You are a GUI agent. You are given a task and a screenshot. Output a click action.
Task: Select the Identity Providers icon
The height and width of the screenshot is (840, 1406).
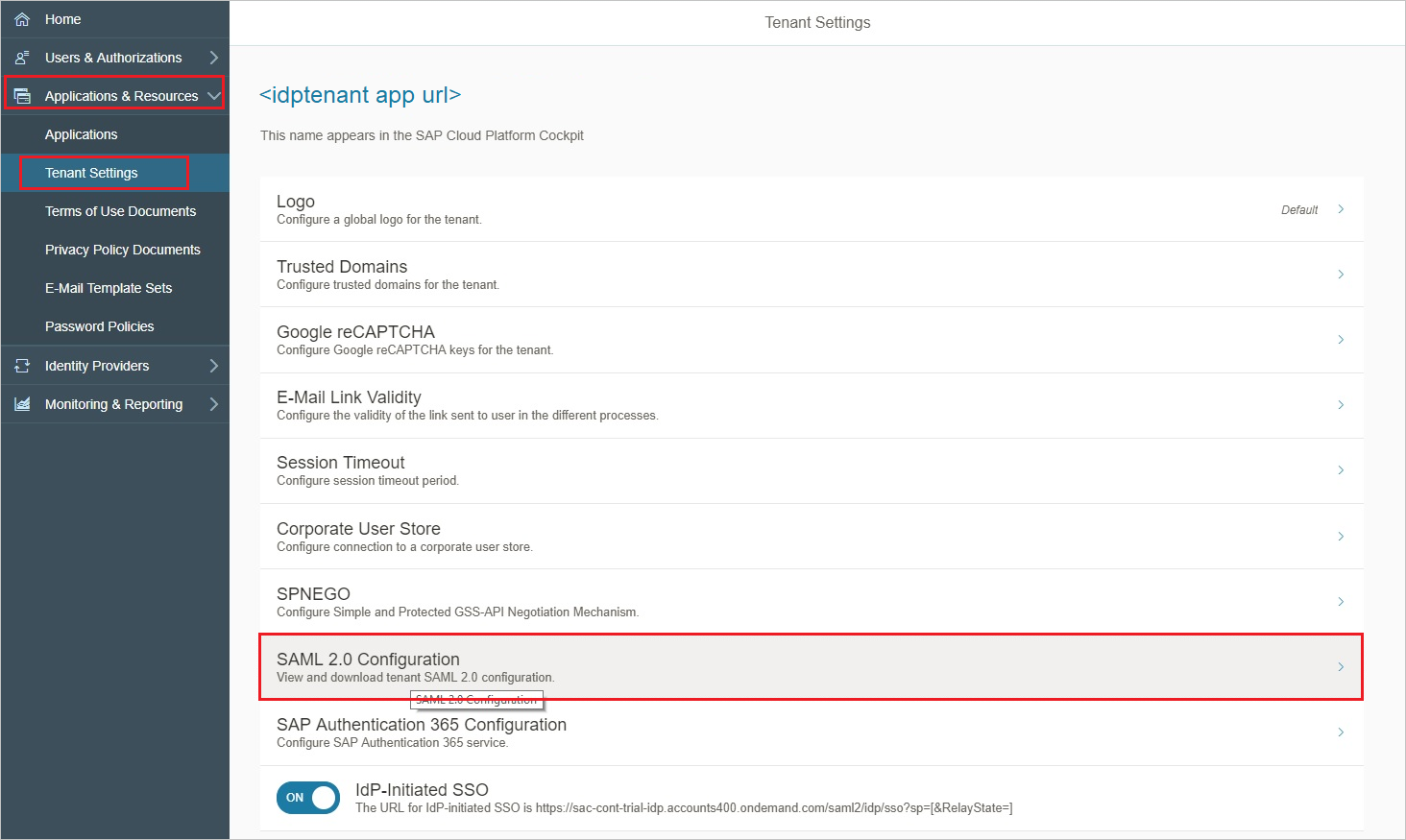click(x=21, y=365)
